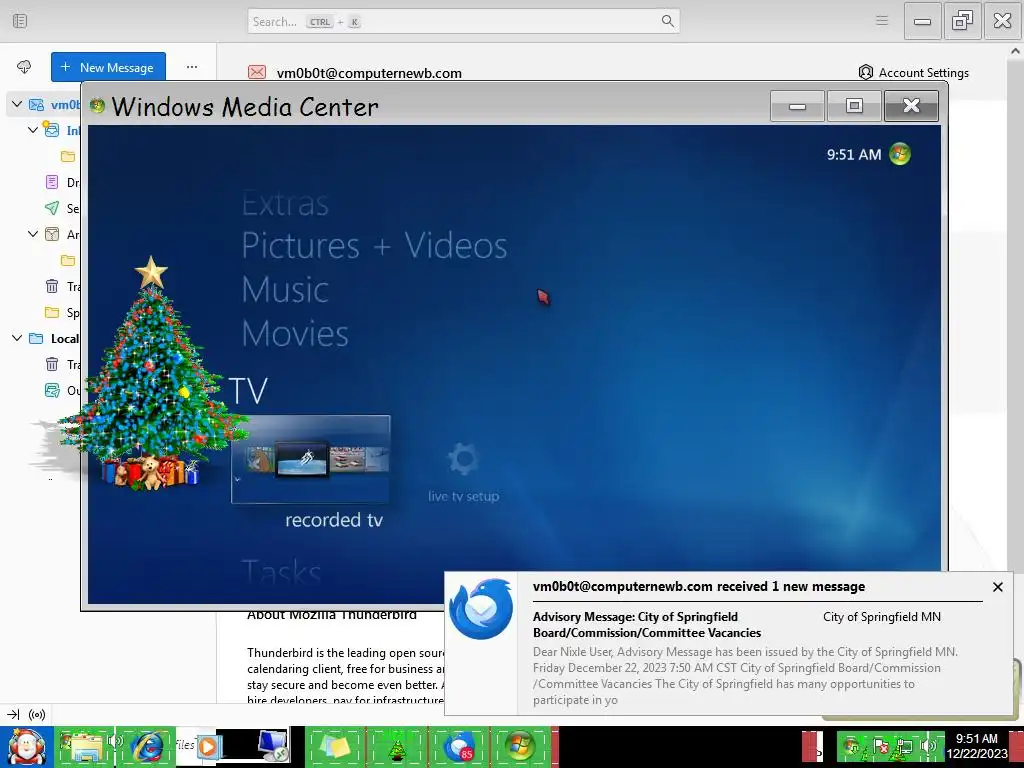Viewport: 1024px width, 768px height.
Task: Click the Christmas tree taskbar button
Action: [396, 746]
